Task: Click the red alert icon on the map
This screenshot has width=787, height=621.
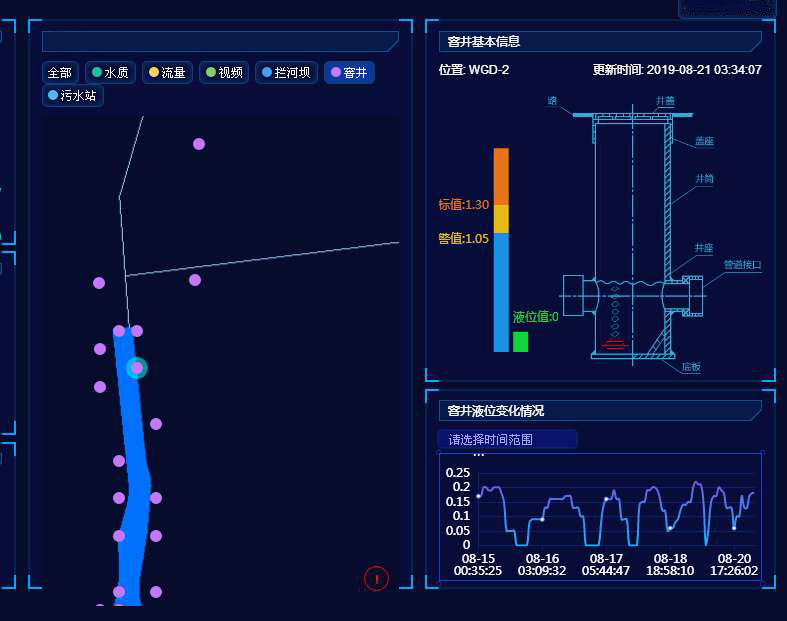Action: pyautogui.click(x=376, y=578)
